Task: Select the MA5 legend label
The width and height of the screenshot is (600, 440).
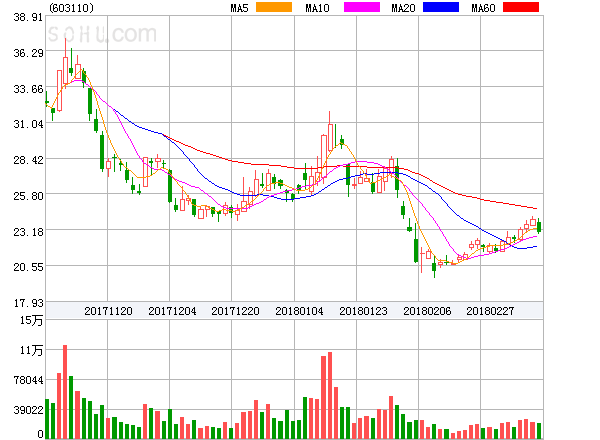Action: (x=239, y=8)
